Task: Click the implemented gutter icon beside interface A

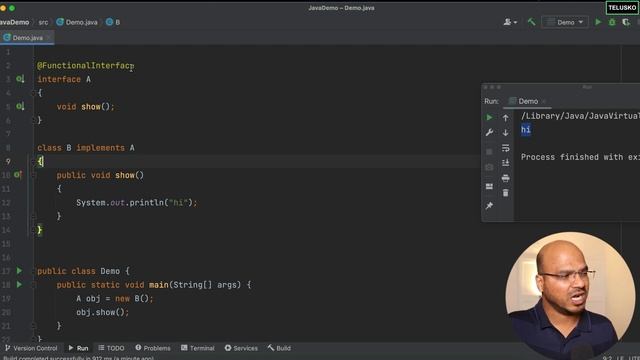Action: (20, 79)
